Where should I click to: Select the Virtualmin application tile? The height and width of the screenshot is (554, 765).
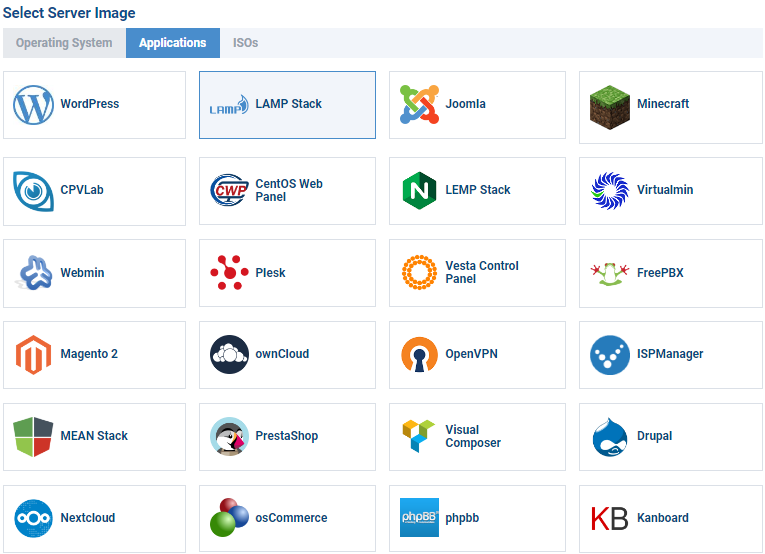pyautogui.click(x=670, y=190)
